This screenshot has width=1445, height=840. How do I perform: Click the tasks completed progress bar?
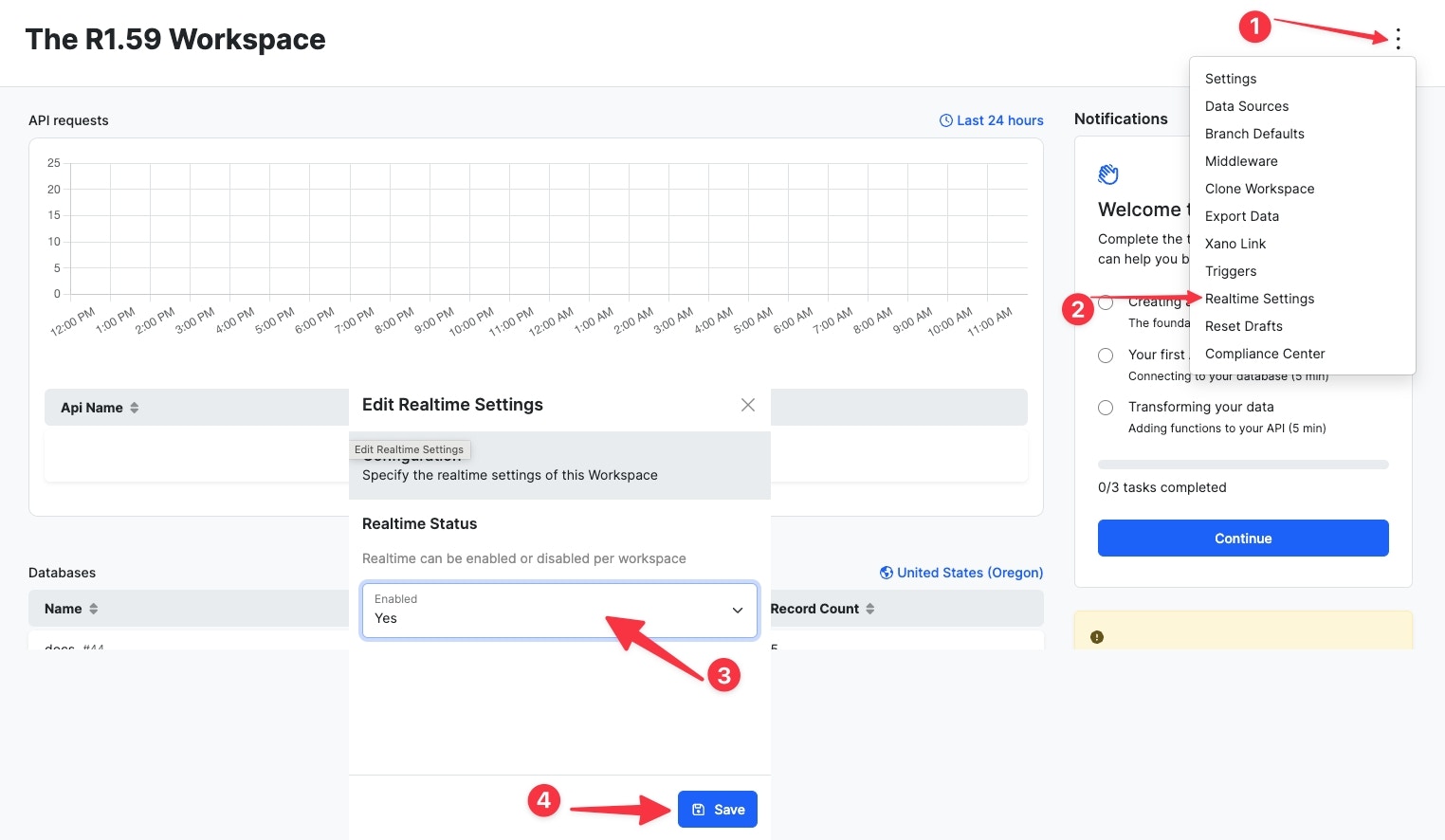point(1243,465)
